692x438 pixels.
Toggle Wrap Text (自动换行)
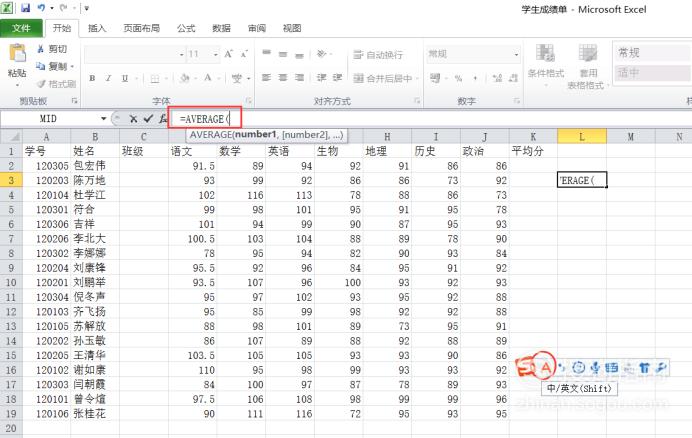click(x=378, y=55)
